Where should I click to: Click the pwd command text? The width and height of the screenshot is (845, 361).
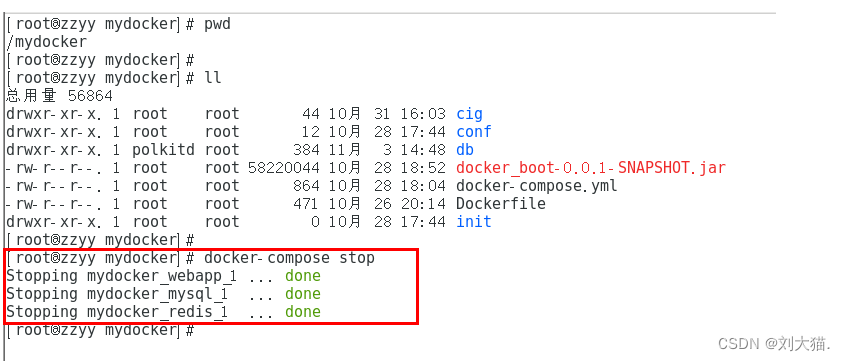(x=217, y=25)
